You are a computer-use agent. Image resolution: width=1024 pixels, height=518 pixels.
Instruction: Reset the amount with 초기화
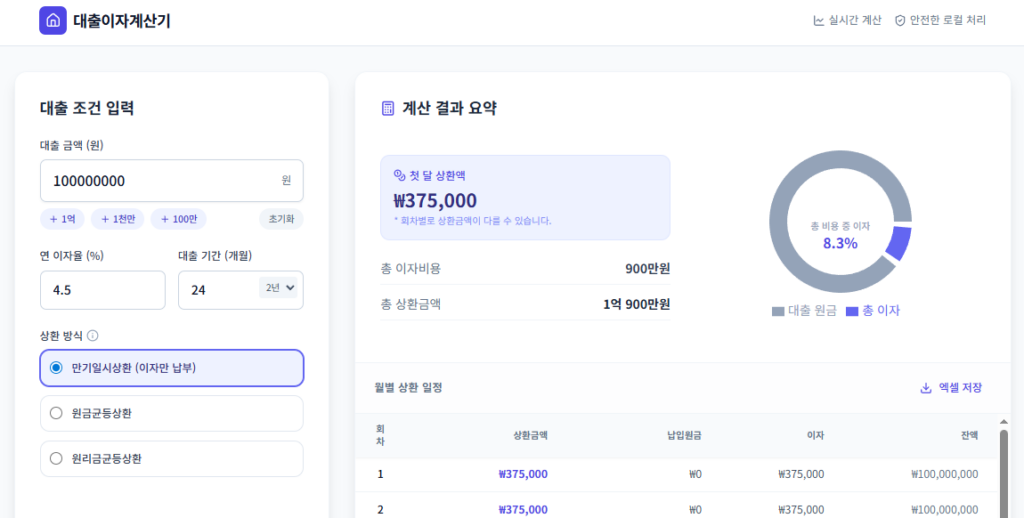pyautogui.click(x=280, y=219)
